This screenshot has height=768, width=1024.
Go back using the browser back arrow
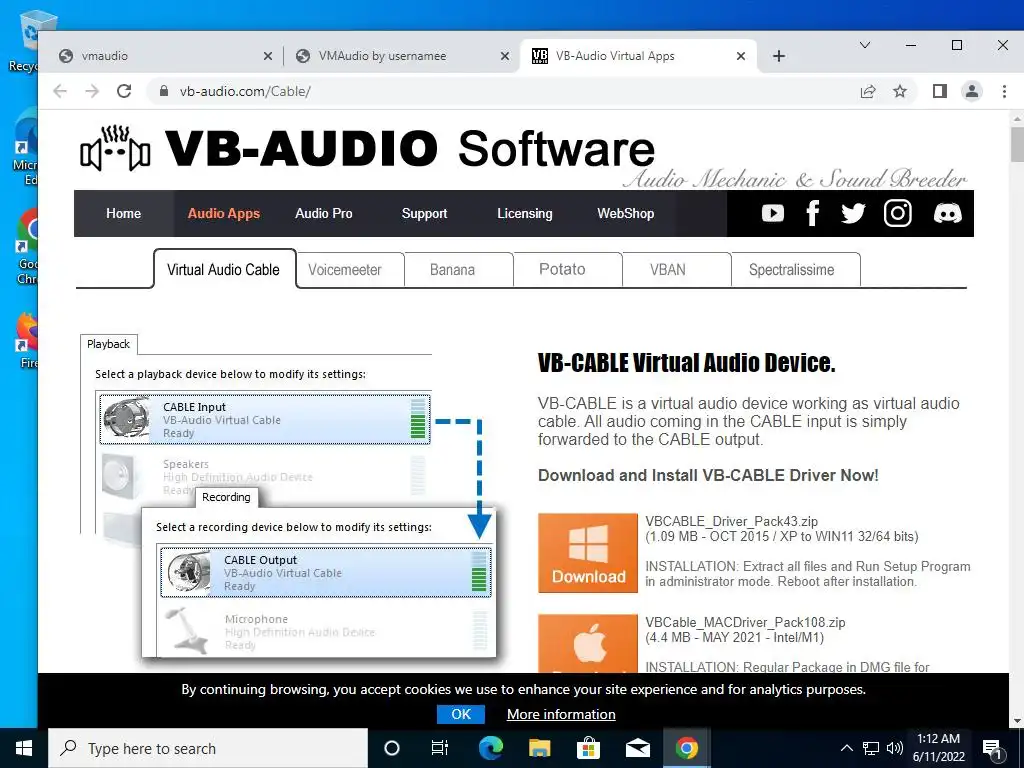tap(60, 91)
